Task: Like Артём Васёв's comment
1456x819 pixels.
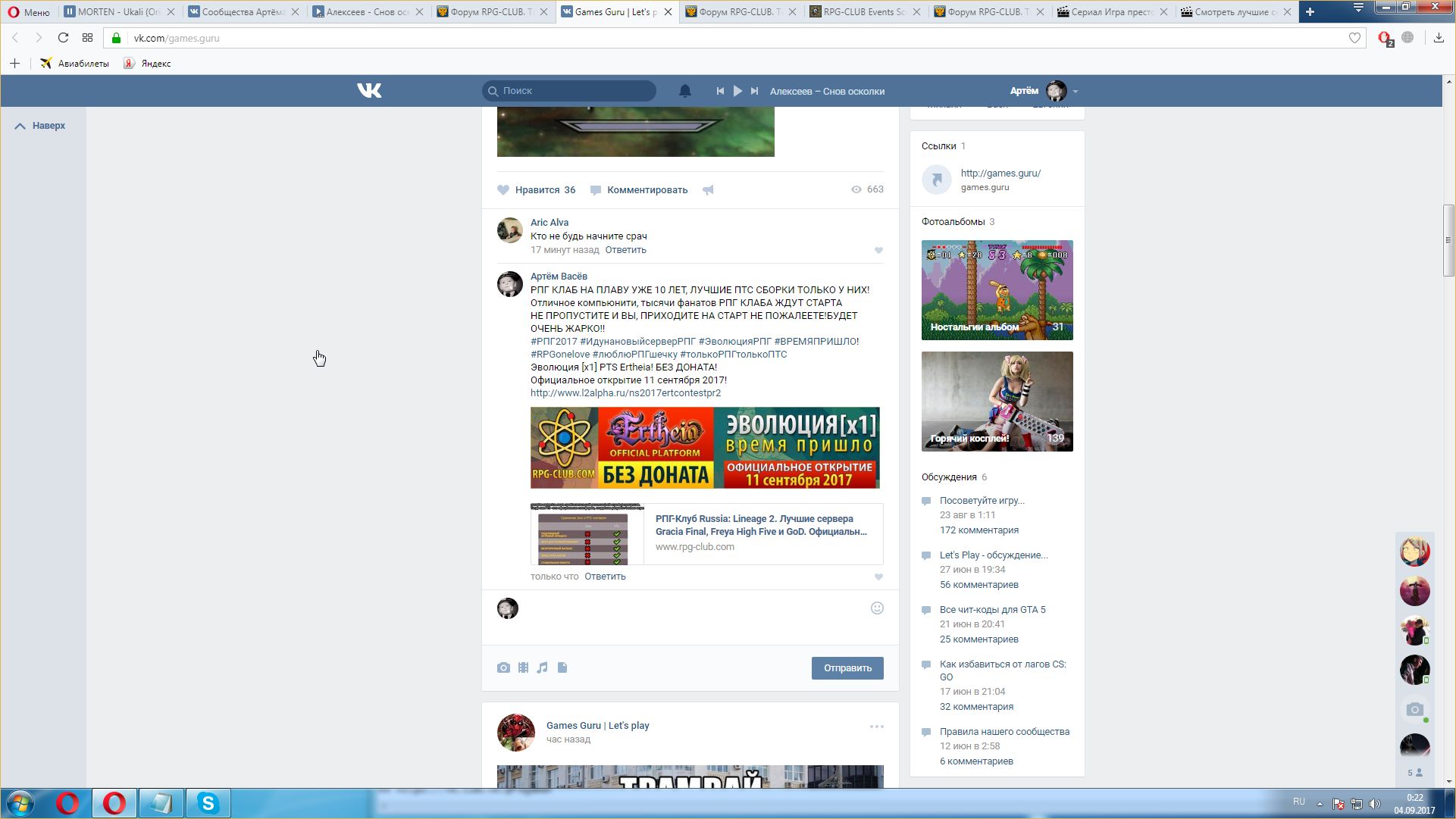Action: click(878, 577)
